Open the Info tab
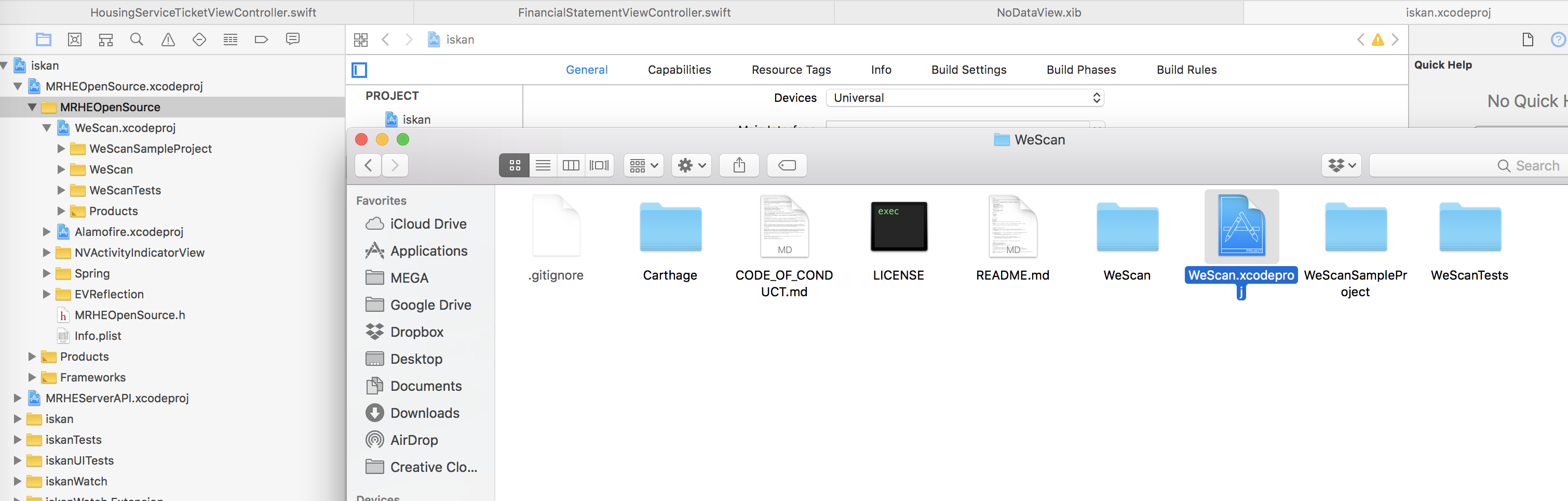This screenshot has width=1568, height=501. point(882,70)
